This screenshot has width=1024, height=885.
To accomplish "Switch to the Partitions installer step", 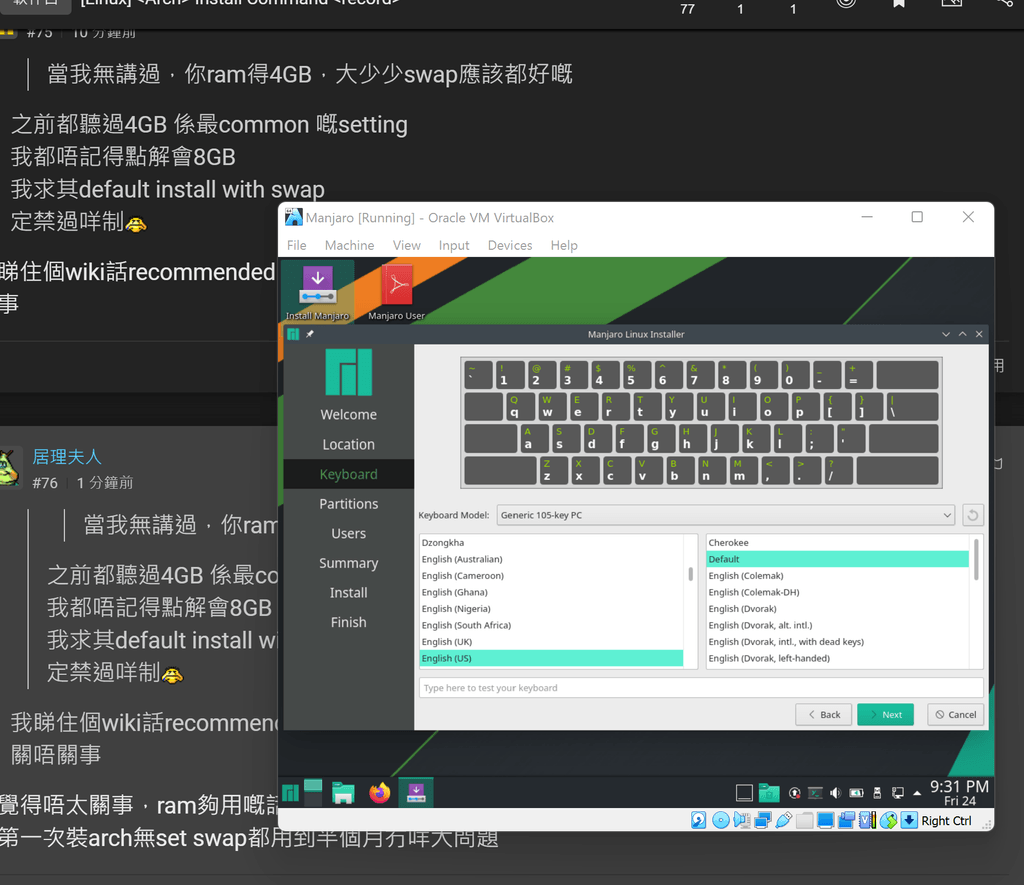I will pos(348,503).
